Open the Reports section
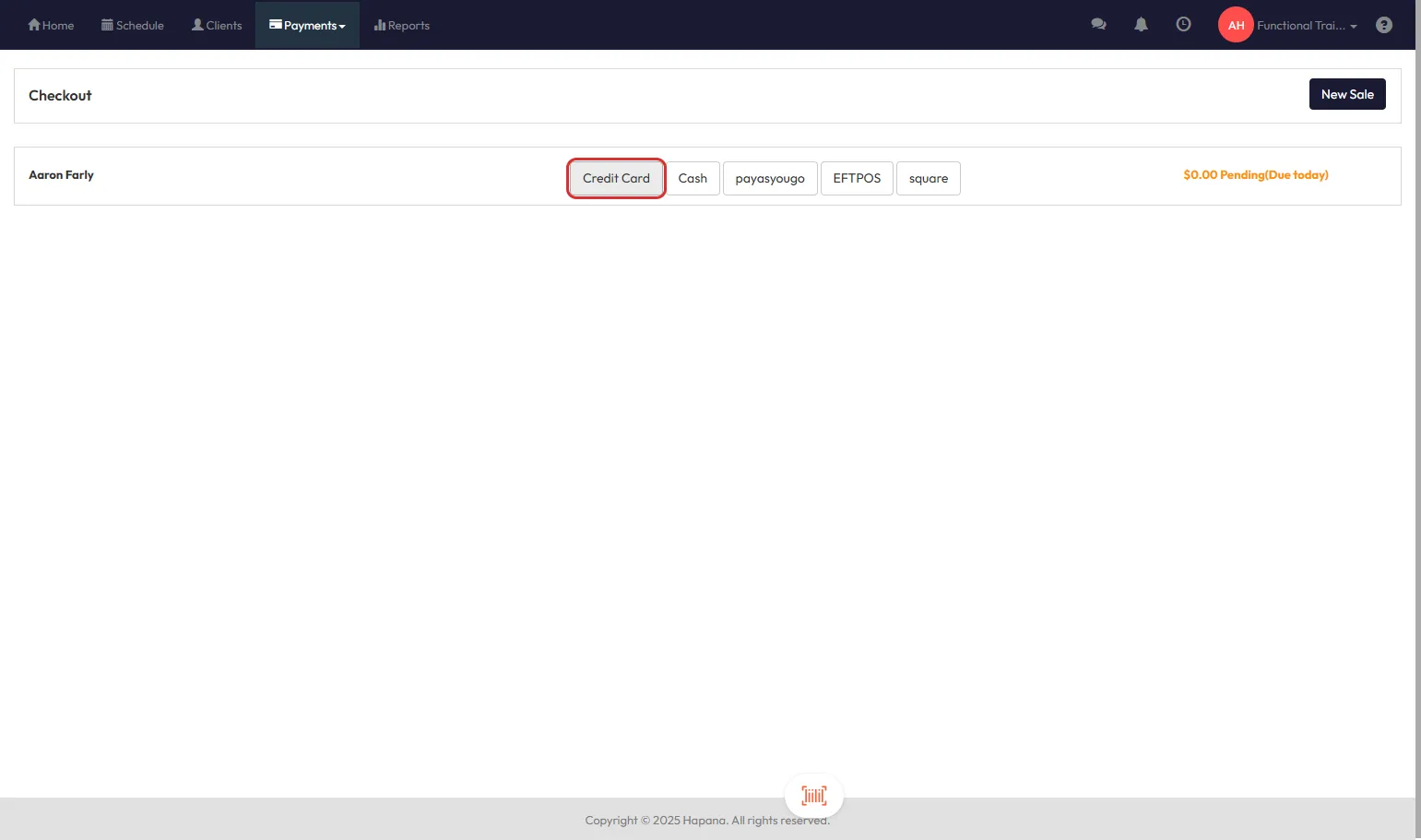The height and width of the screenshot is (840, 1421). coord(402,25)
